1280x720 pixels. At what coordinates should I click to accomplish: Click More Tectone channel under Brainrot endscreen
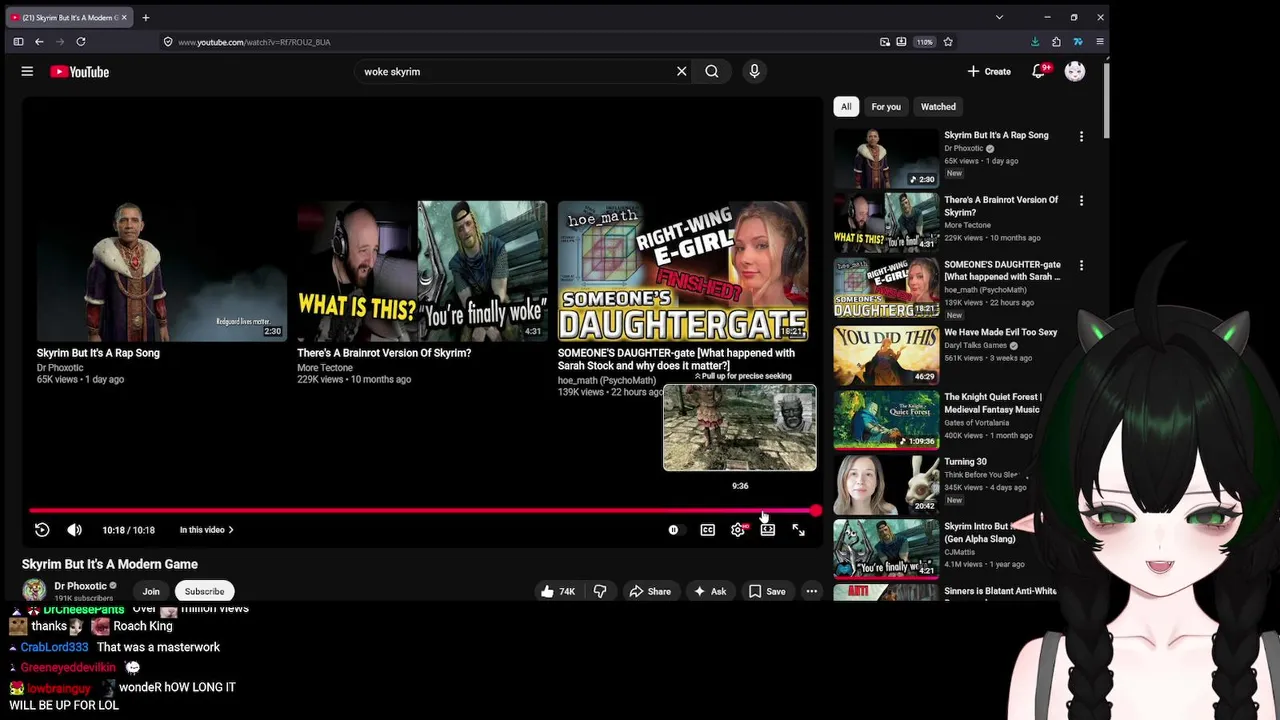tap(325, 368)
